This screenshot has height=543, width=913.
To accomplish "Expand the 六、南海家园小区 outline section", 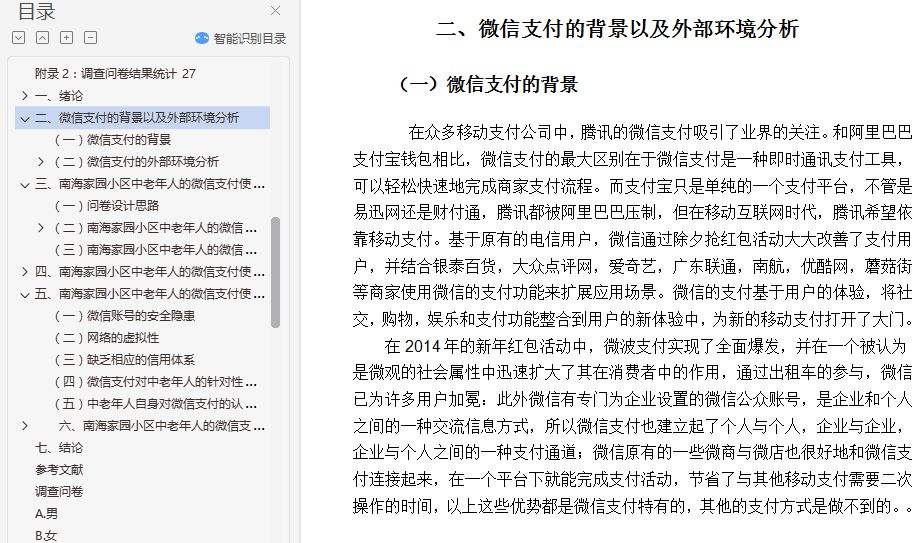I will pos(24,426).
